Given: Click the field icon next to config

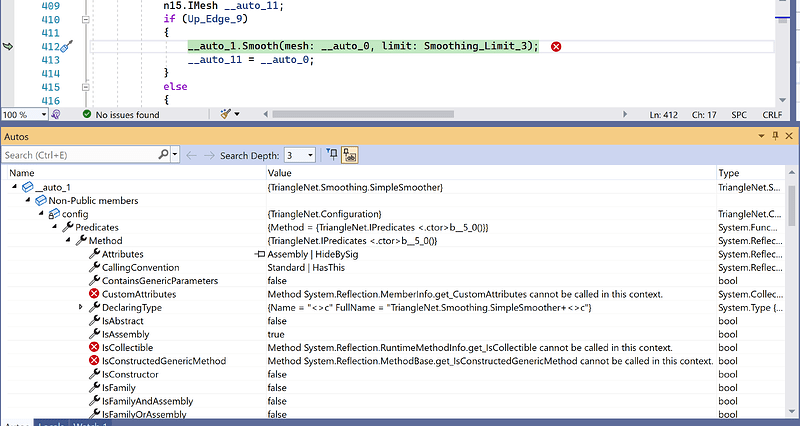Looking at the screenshot, I should (54, 214).
